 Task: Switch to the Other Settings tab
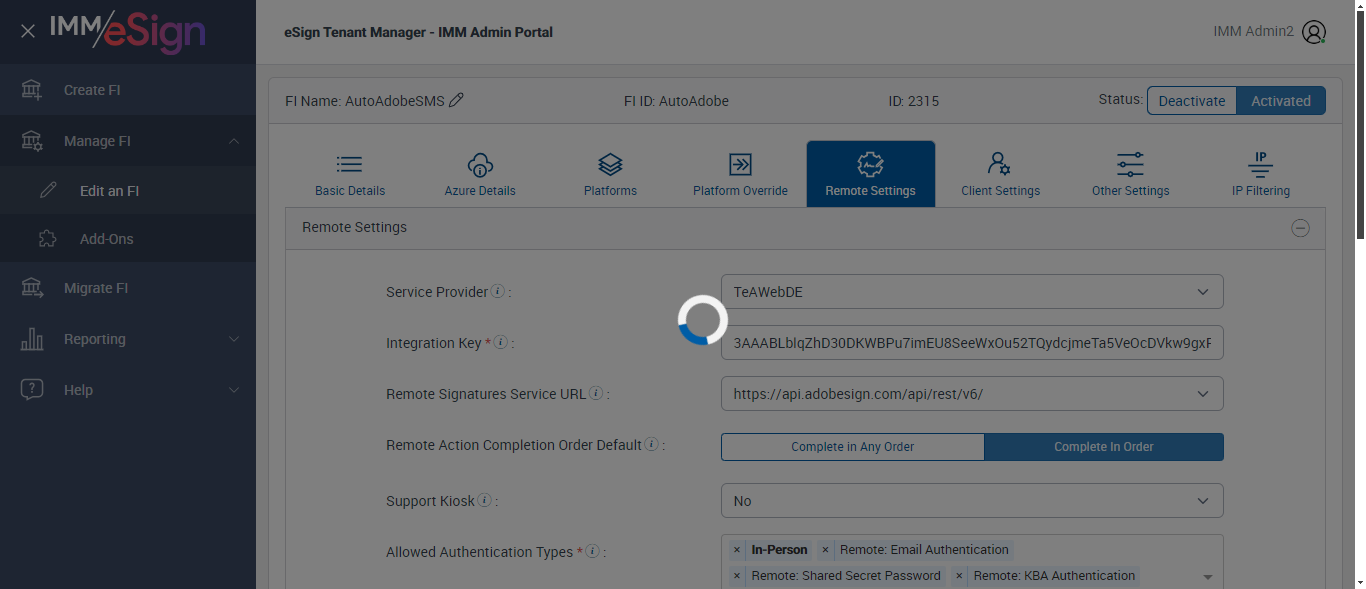point(1131,174)
